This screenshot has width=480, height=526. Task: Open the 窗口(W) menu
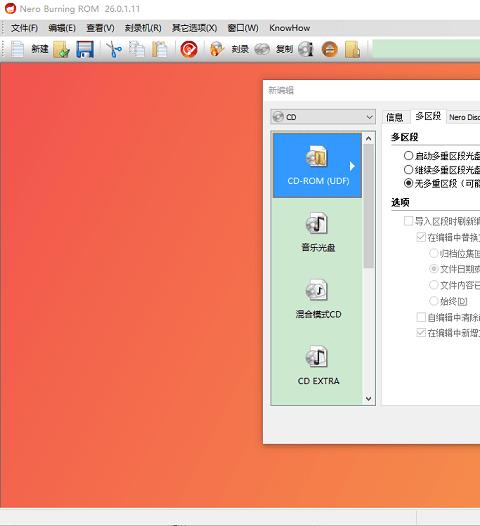click(243, 28)
